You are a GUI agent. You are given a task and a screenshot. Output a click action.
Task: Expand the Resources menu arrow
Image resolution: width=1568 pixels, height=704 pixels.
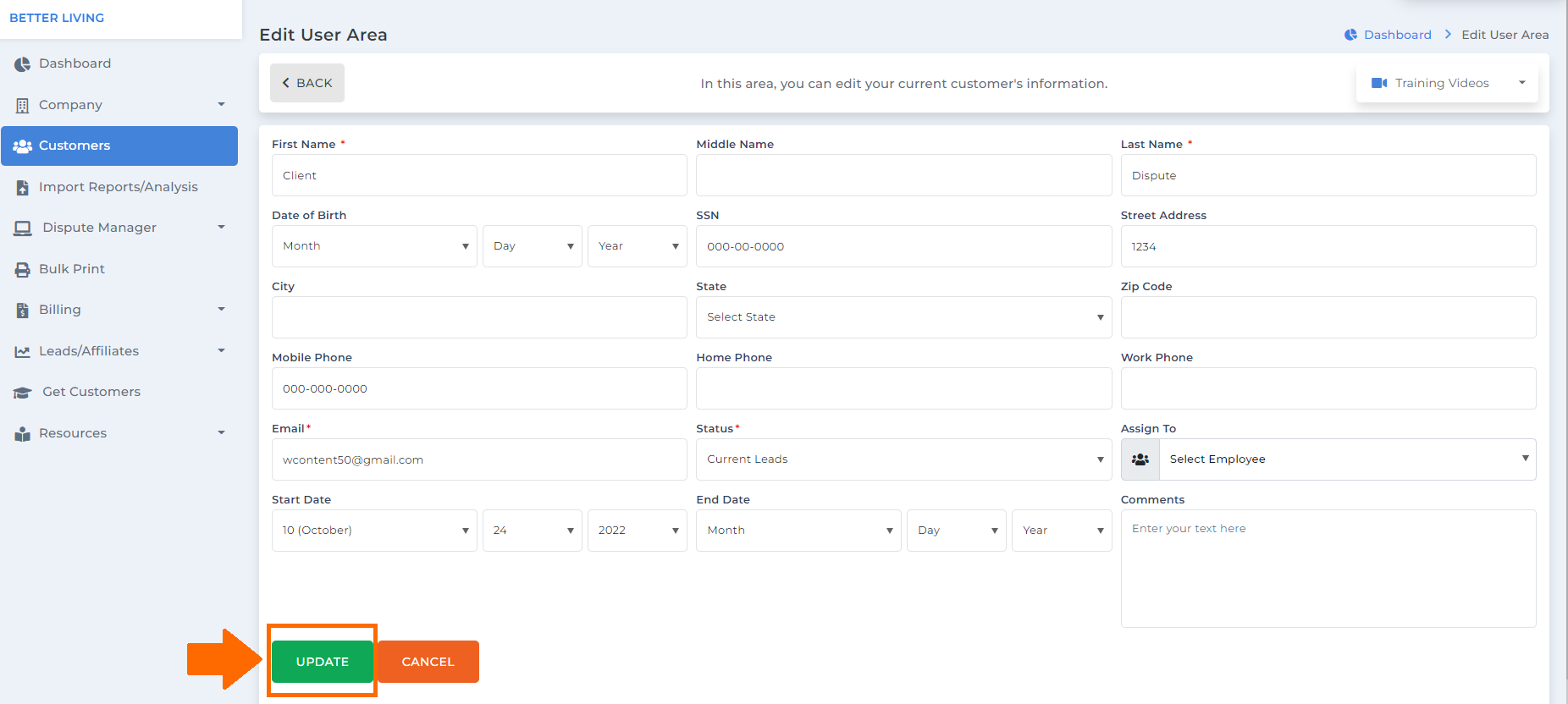[222, 432]
